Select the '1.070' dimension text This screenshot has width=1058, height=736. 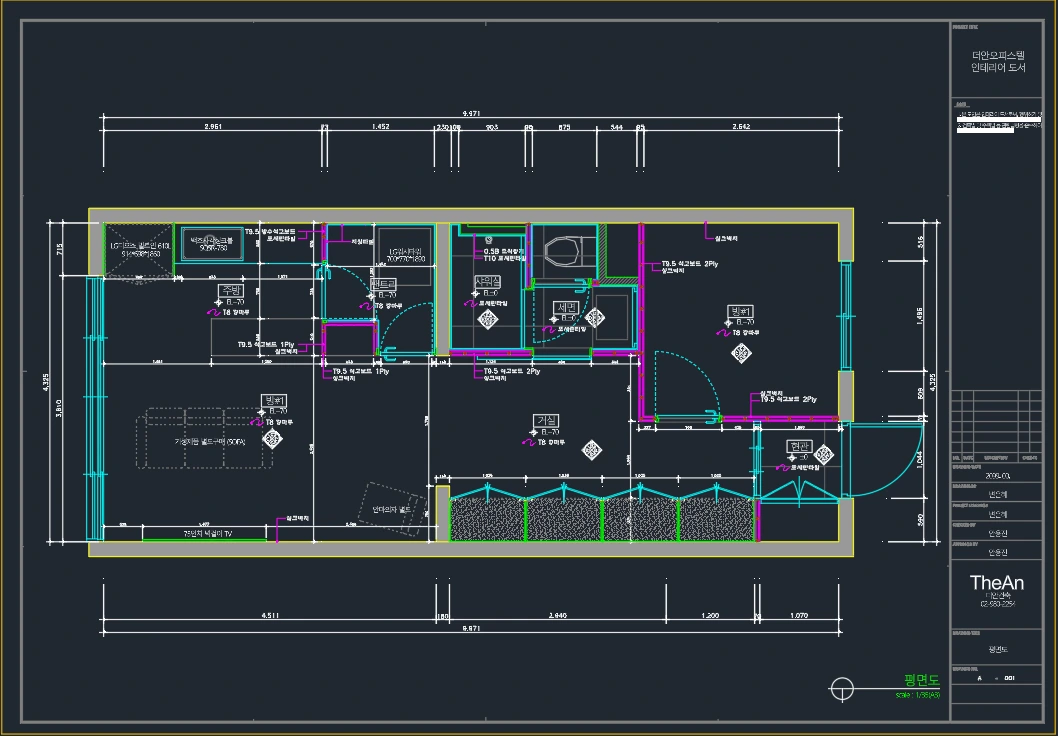799,615
